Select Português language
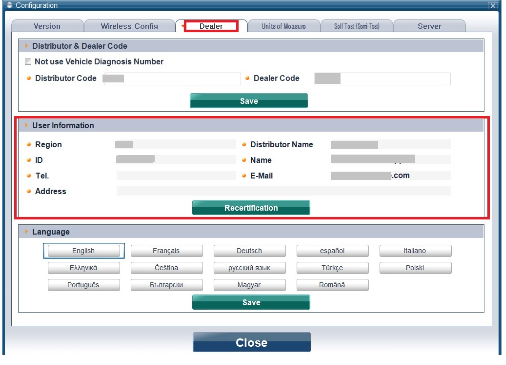This screenshot has height=365, width=506. (x=84, y=285)
